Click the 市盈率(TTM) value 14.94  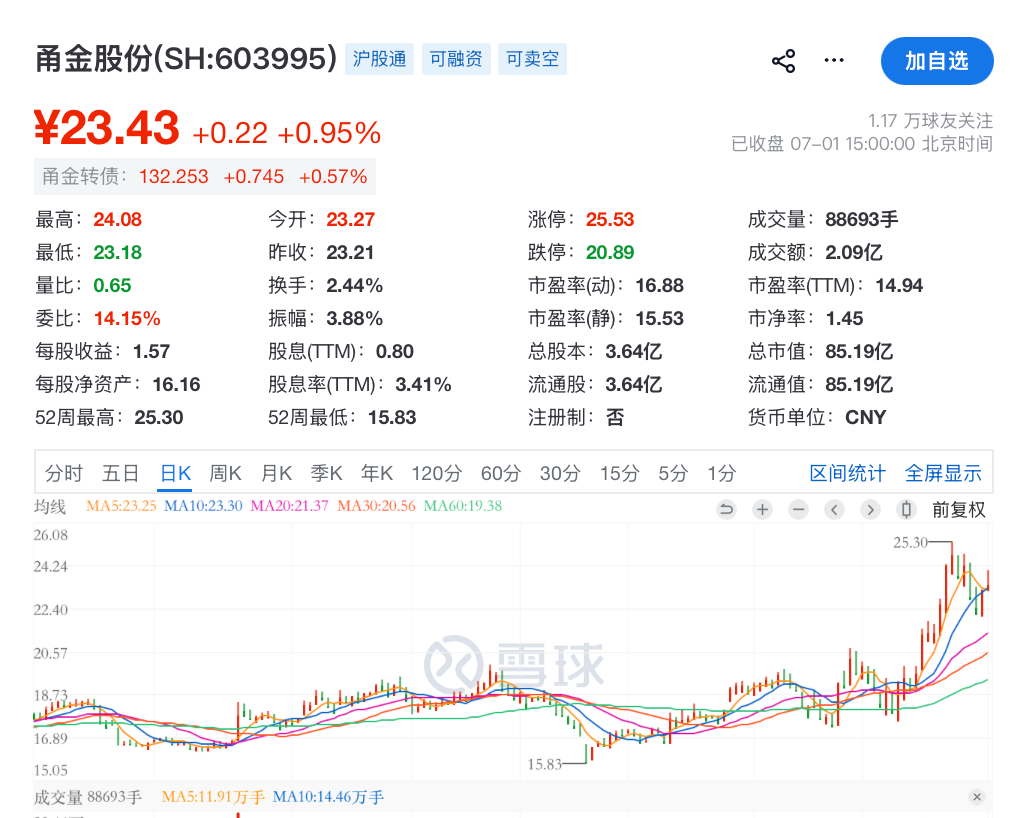click(x=899, y=285)
